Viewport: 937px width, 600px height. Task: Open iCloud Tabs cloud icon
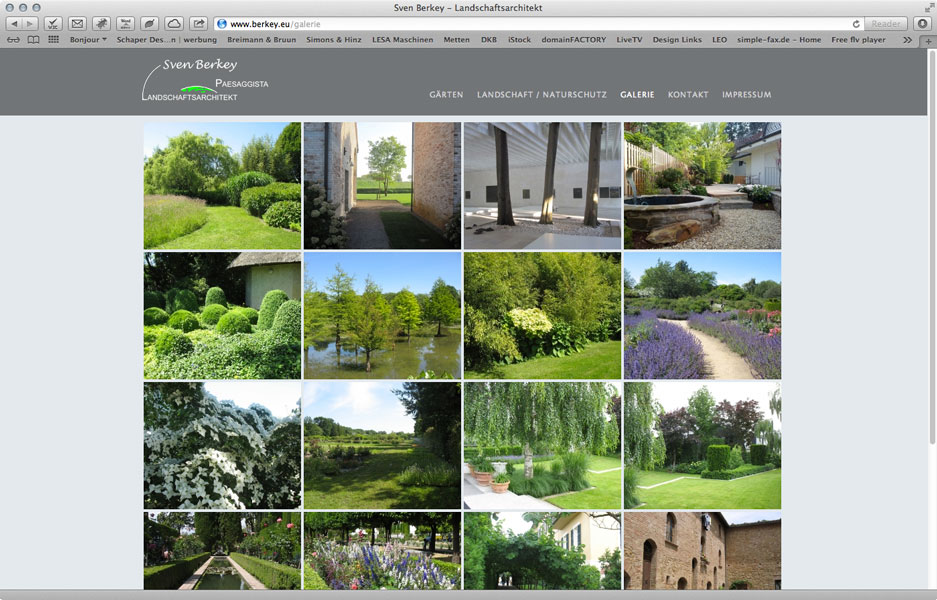[174, 24]
